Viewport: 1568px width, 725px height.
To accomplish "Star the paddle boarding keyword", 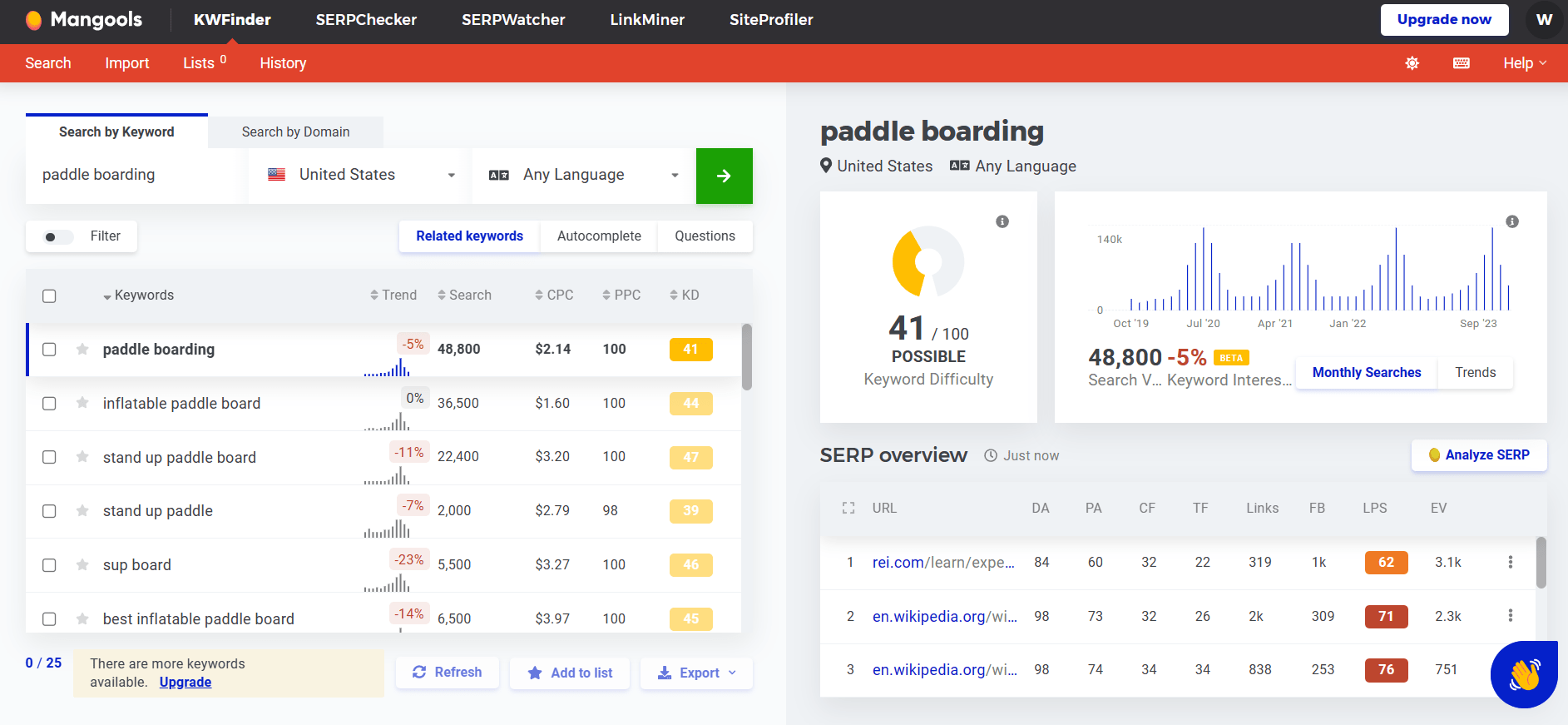I will tap(82, 349).
